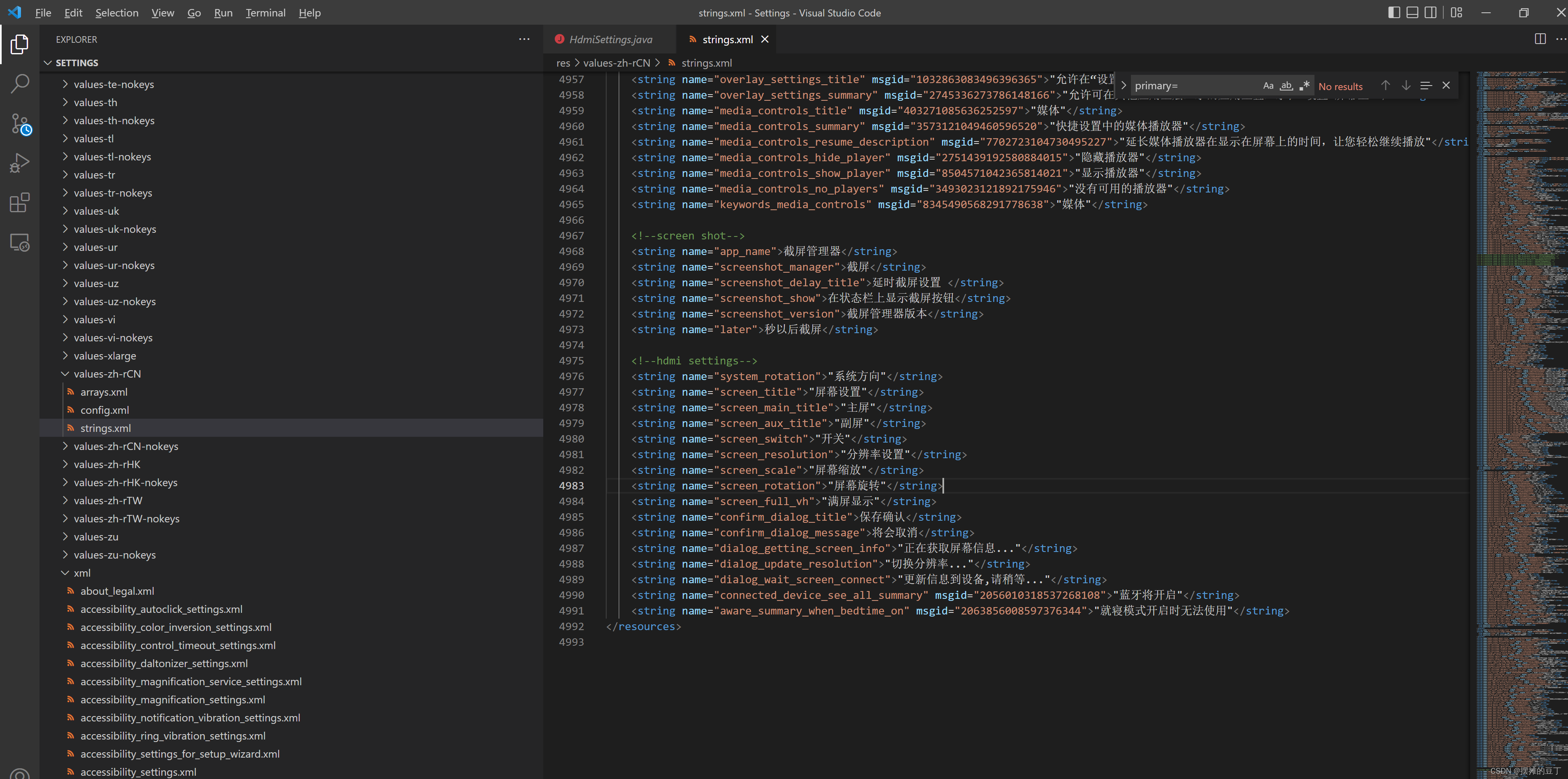Click the "<!--screen shot-->" comment line
This screenshot has height=779, width=1568.
click(688, 236)
